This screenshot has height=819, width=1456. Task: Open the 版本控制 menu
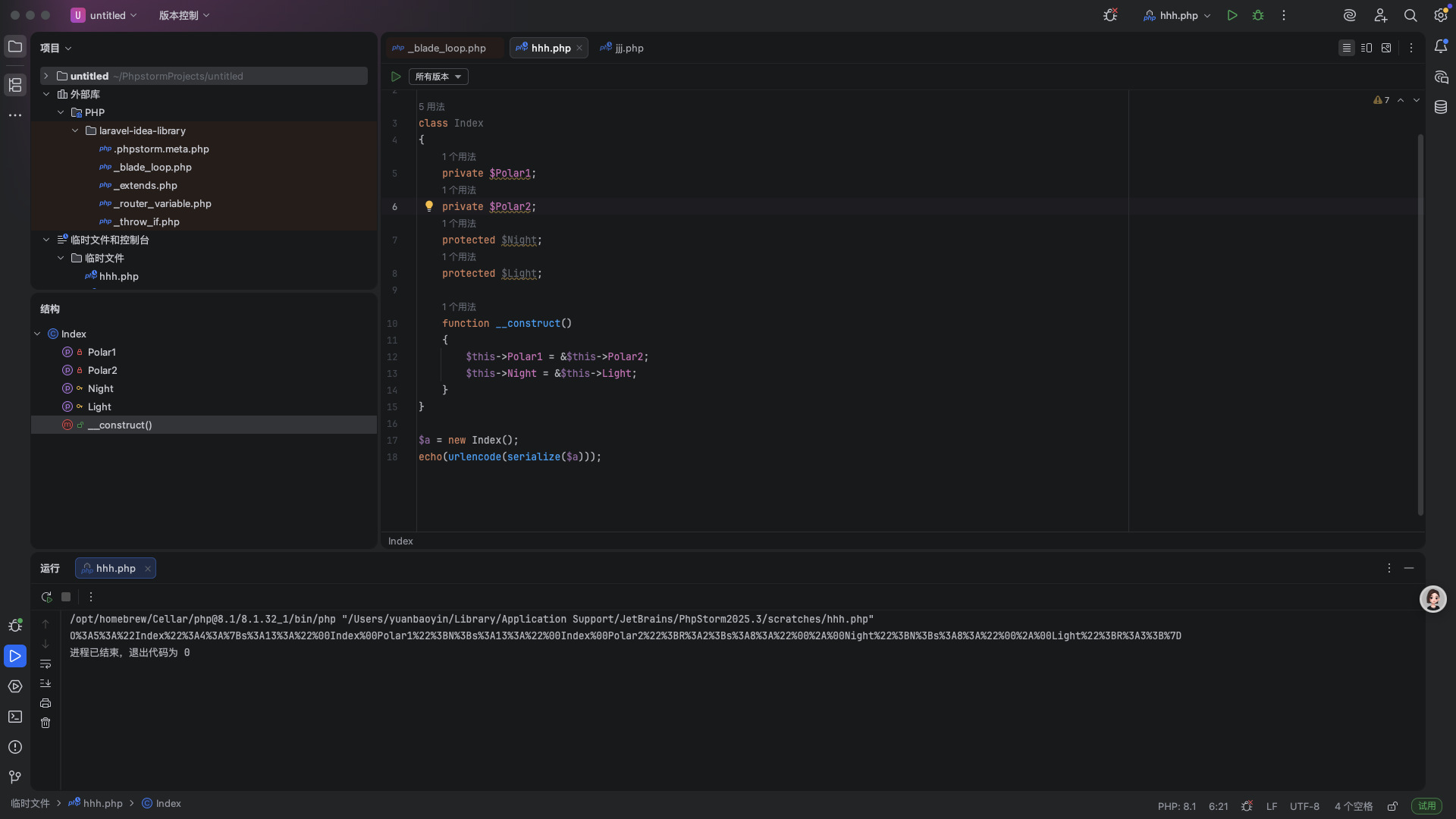pyautogui.click(x=184, y=15)
